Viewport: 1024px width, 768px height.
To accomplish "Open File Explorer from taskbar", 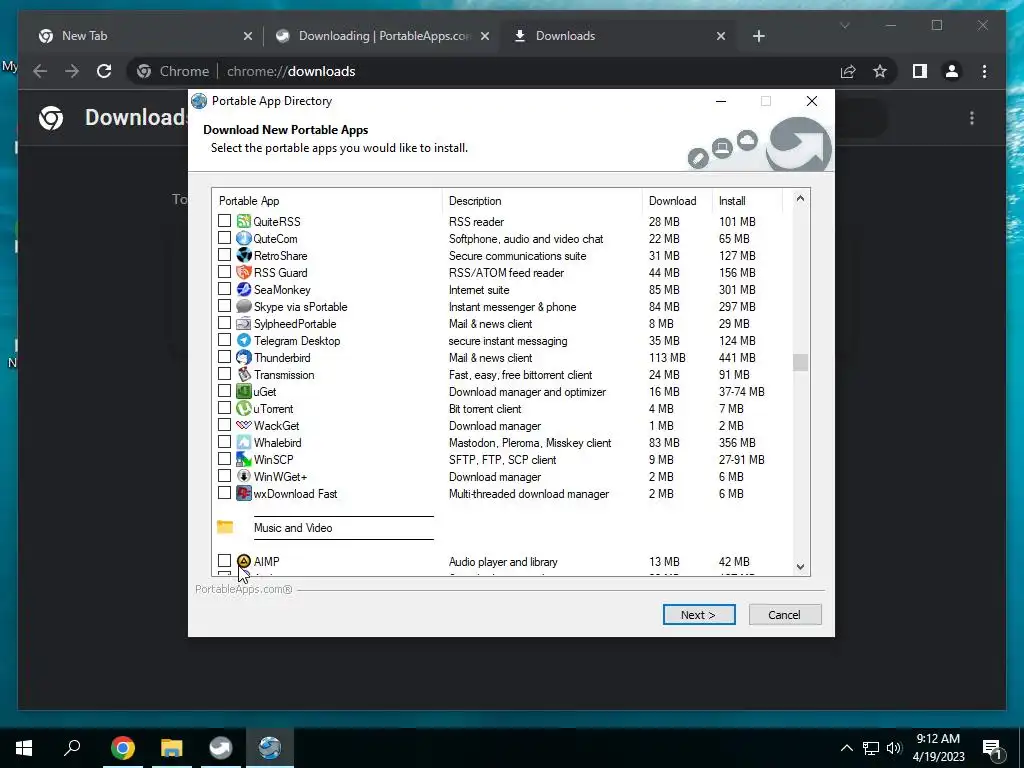I will pos(171,747).
